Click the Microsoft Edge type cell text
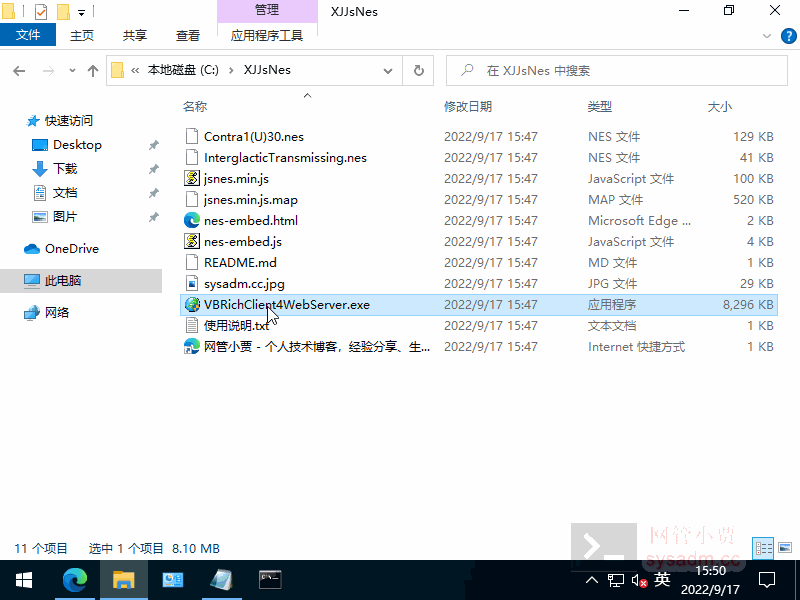The image size is (800, 600). click(639, 220)
